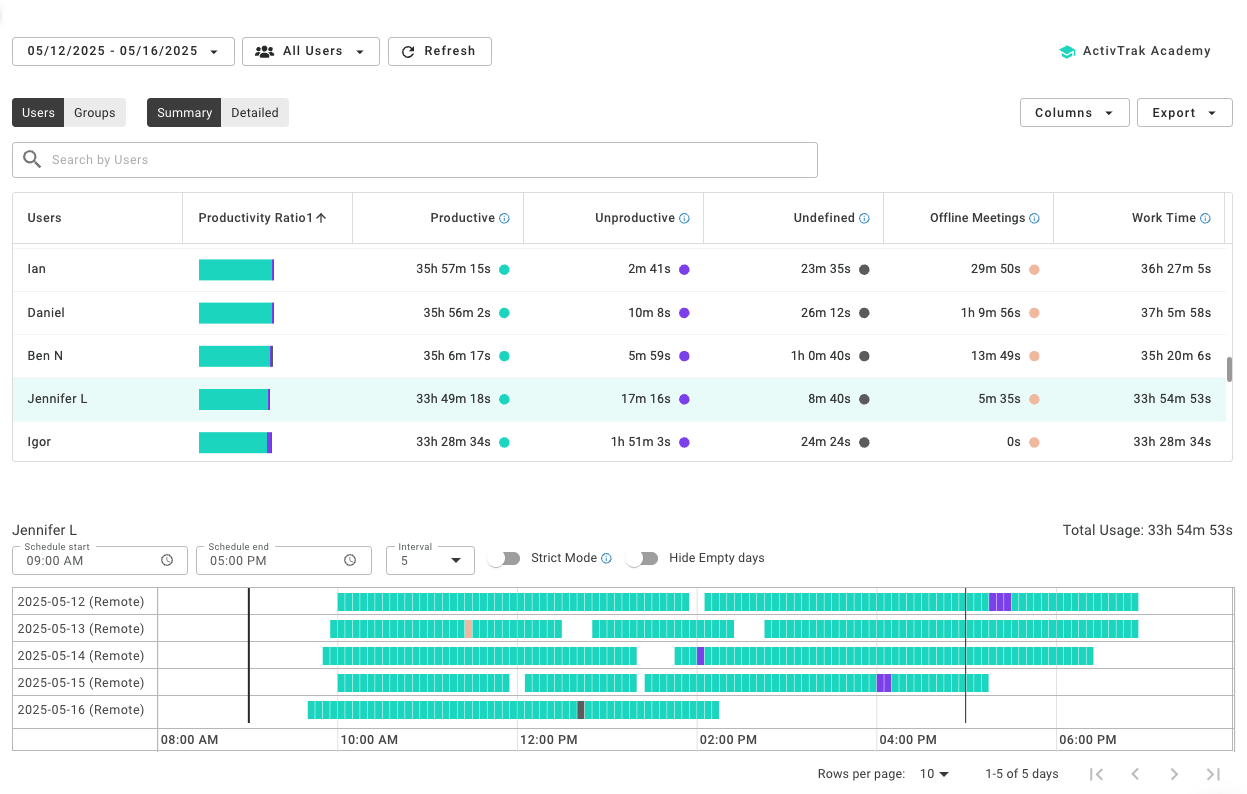The image size is (1247, 794).
Task: Click purple unproductive block on 2025-05-12 timeline
Action: [1000, 602]
